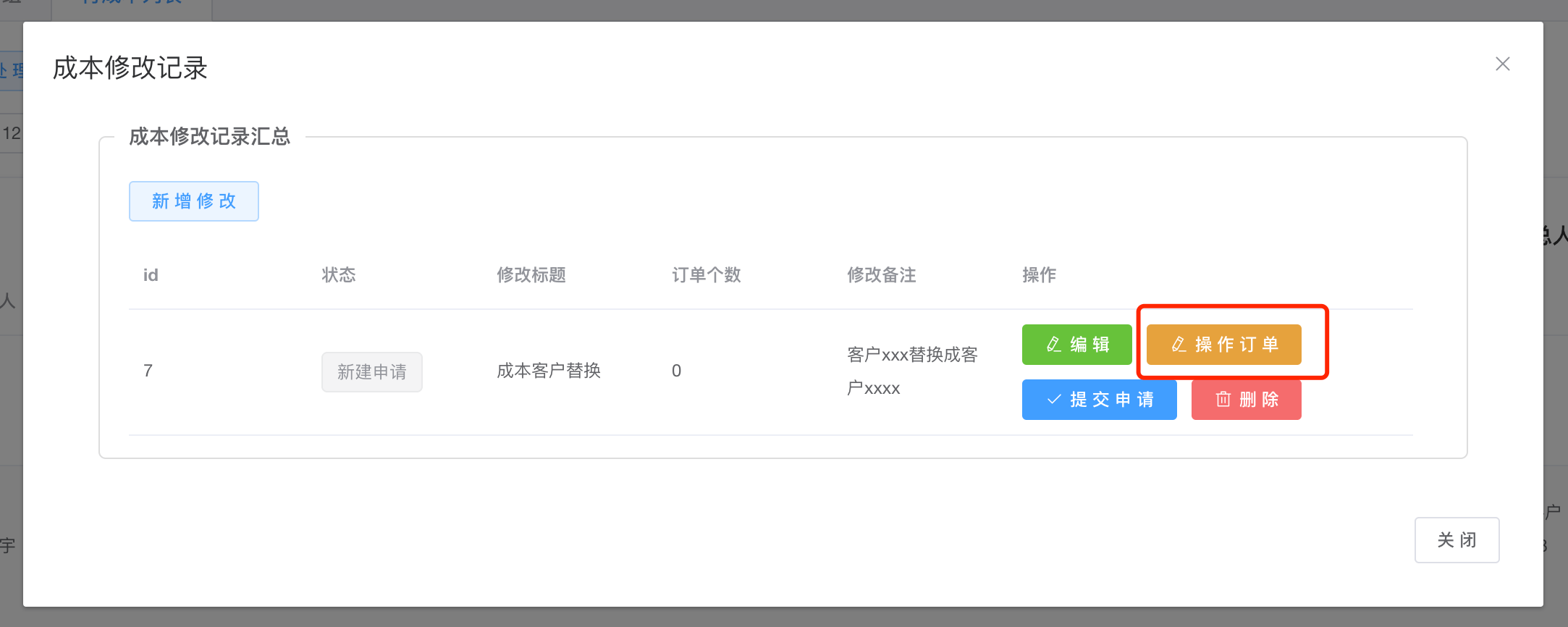Click the dialog title 成本修改记录
Screen dimensions: 1568x627
tap(130, 68)
